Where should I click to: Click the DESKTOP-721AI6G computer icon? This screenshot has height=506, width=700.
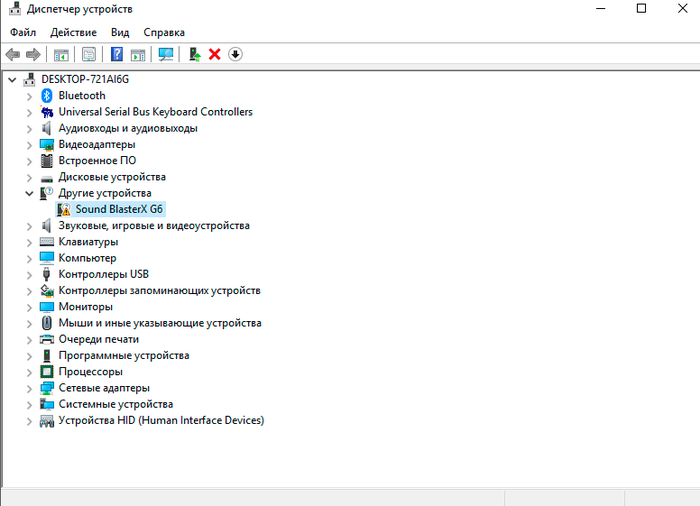point(29,79)
